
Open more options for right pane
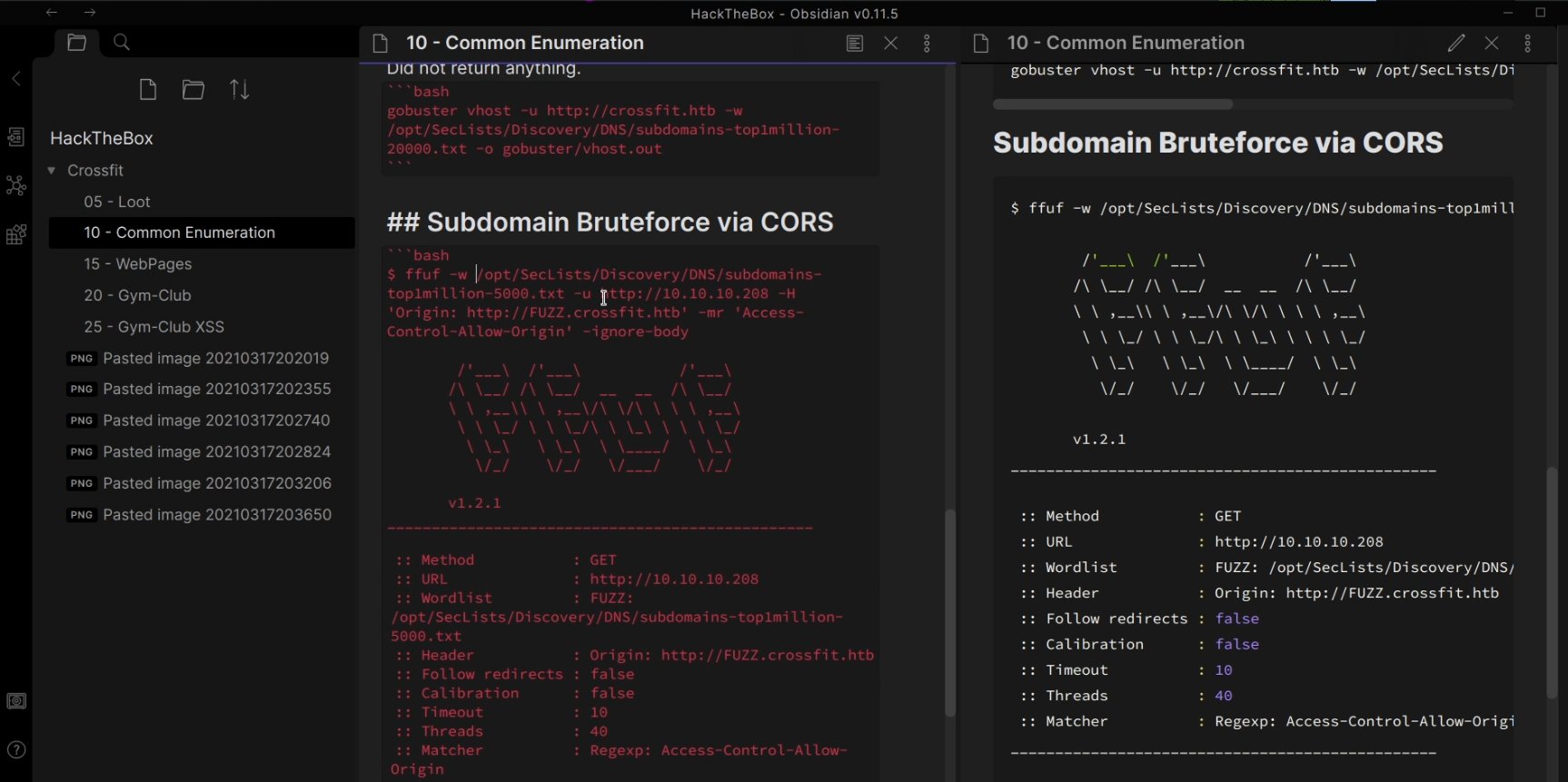pyautogui.click(x=1527, y=43)
